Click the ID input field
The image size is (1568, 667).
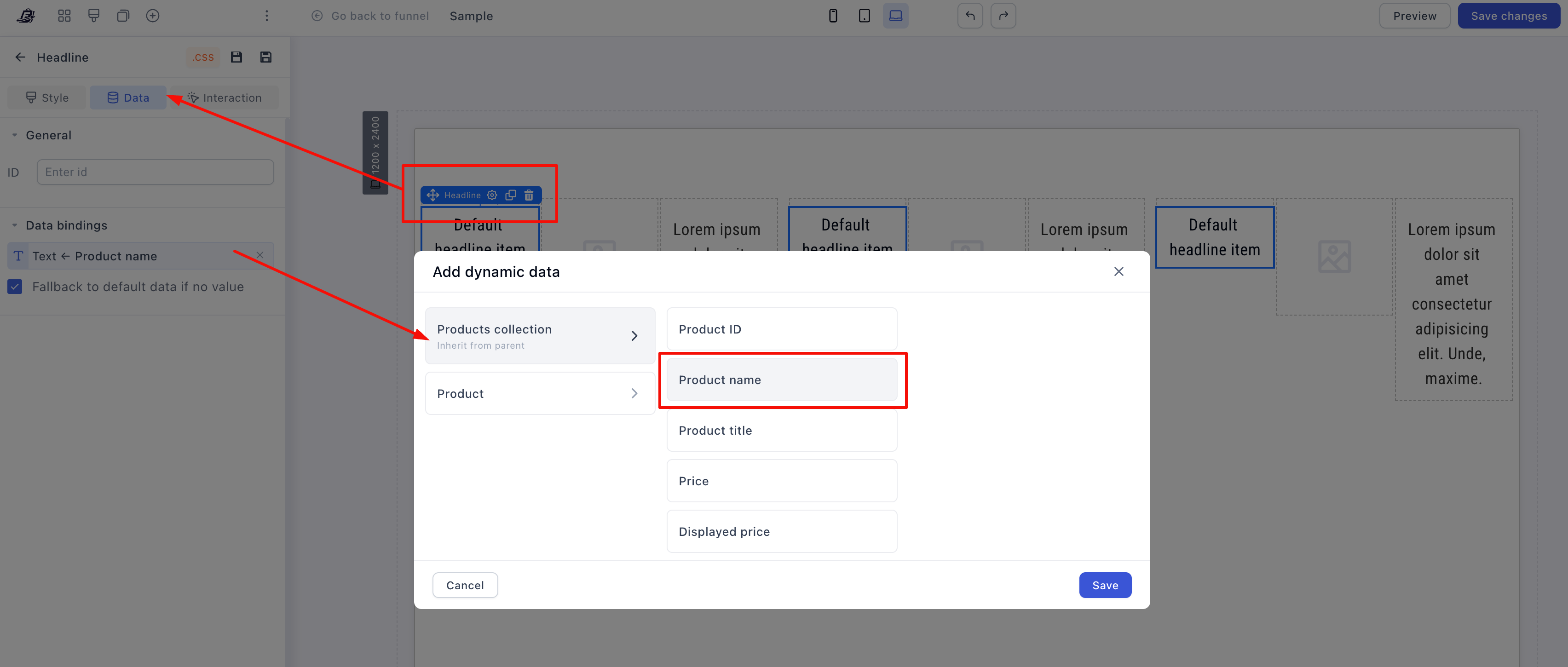[x=155, y=172]
